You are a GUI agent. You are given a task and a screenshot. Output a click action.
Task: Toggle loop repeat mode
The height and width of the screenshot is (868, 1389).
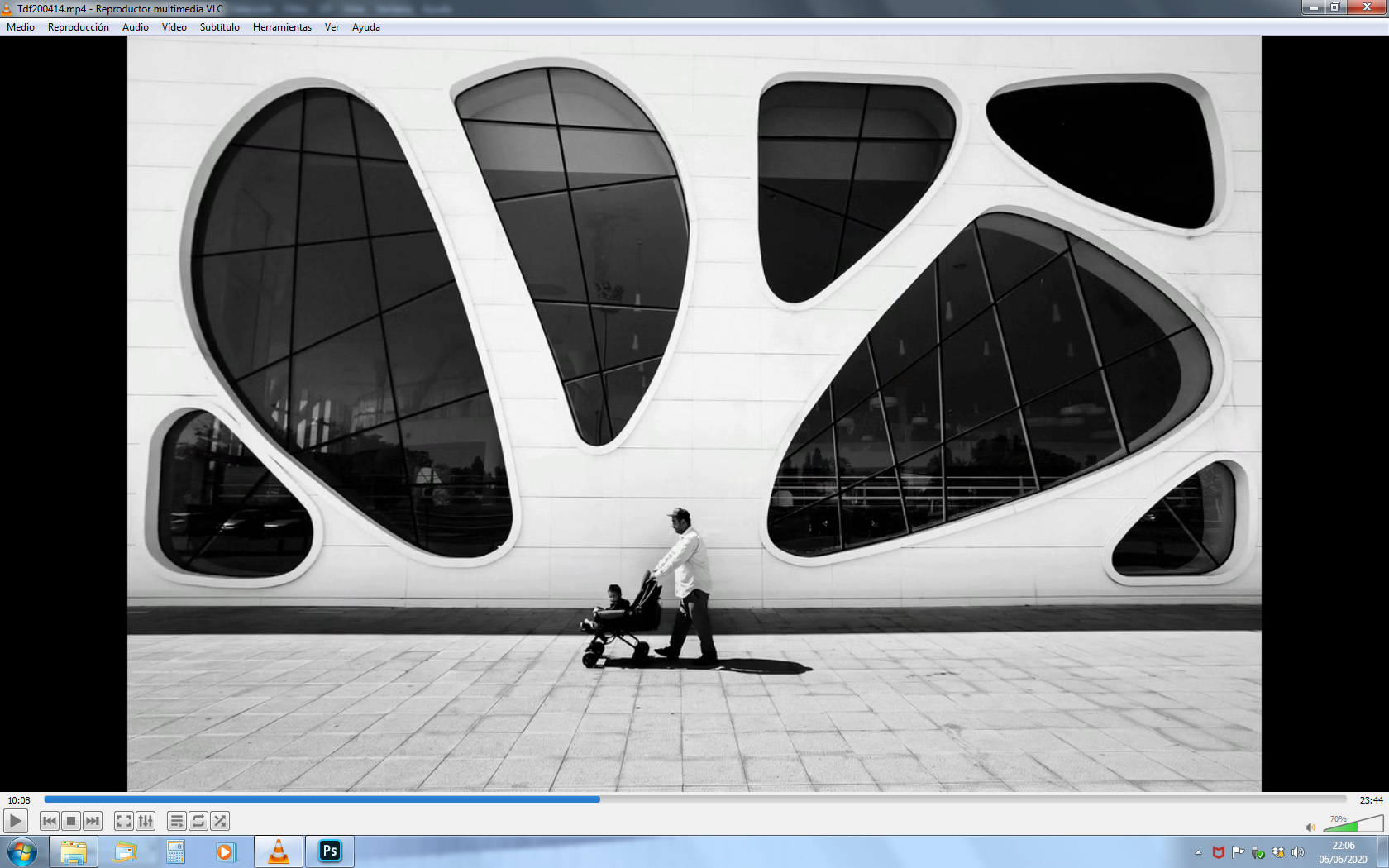point(198,821)
